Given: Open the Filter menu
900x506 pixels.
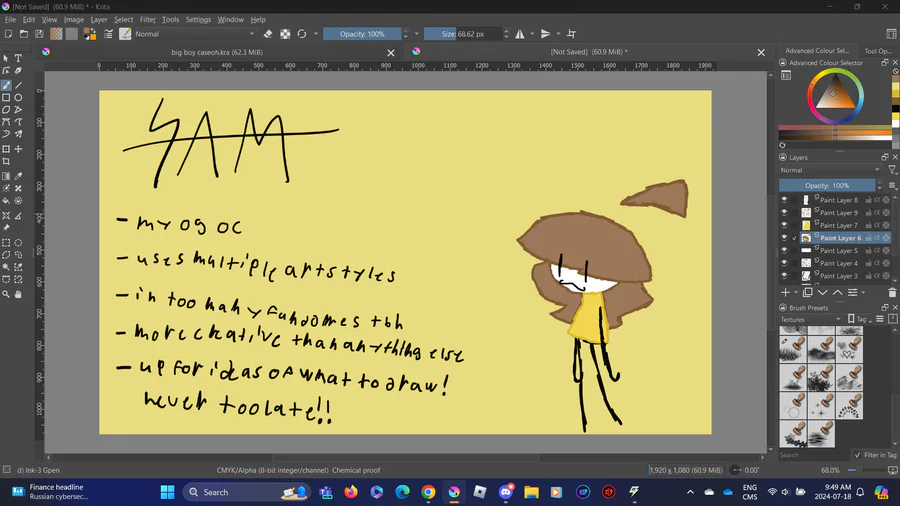Looking at the screenshot, I should click(147, 19).
